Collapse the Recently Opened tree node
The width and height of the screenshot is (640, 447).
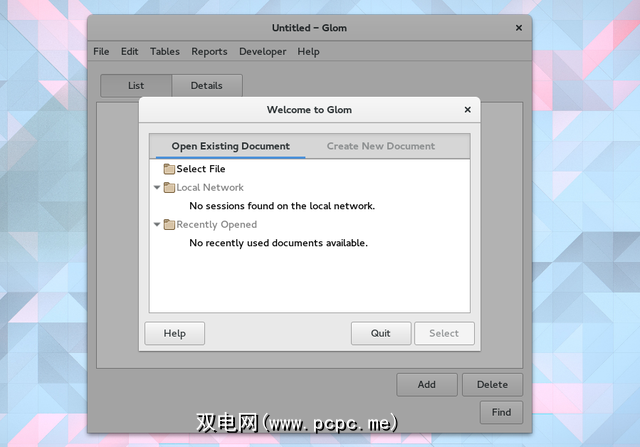click(x=157, y=225)
